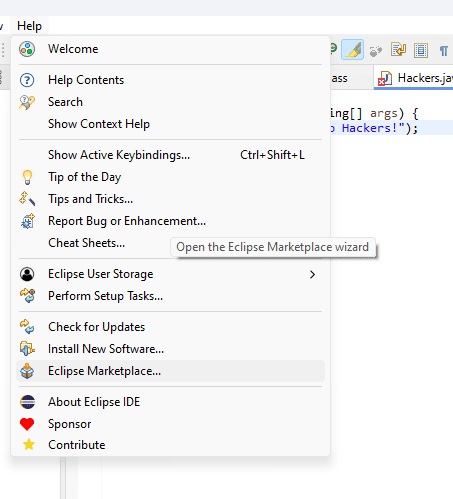
Task: Select the Welcome menu entry
Action: (x=170, y=49)
